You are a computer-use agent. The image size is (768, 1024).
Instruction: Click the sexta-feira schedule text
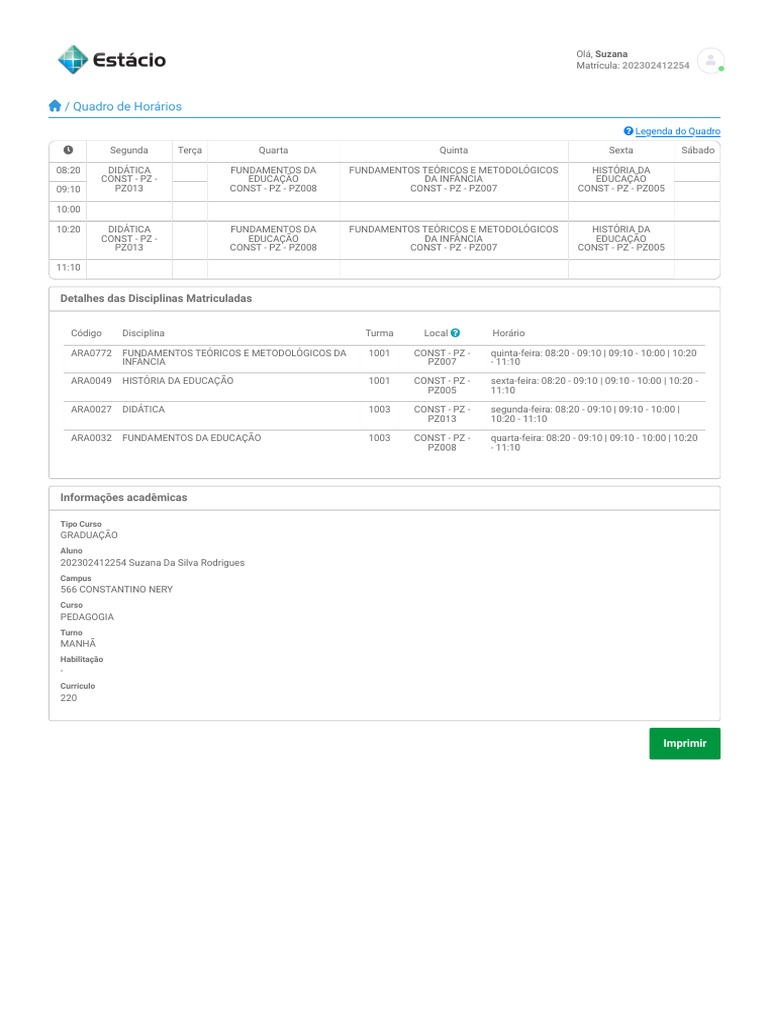594,385
